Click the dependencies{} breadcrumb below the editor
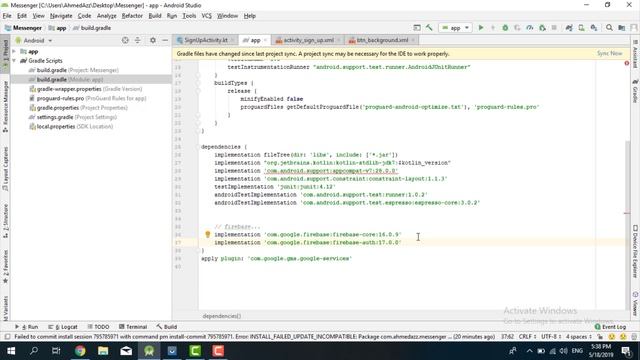Image resolution: width=640 pixels, height=360 pixels. click(x=222, y=316)
